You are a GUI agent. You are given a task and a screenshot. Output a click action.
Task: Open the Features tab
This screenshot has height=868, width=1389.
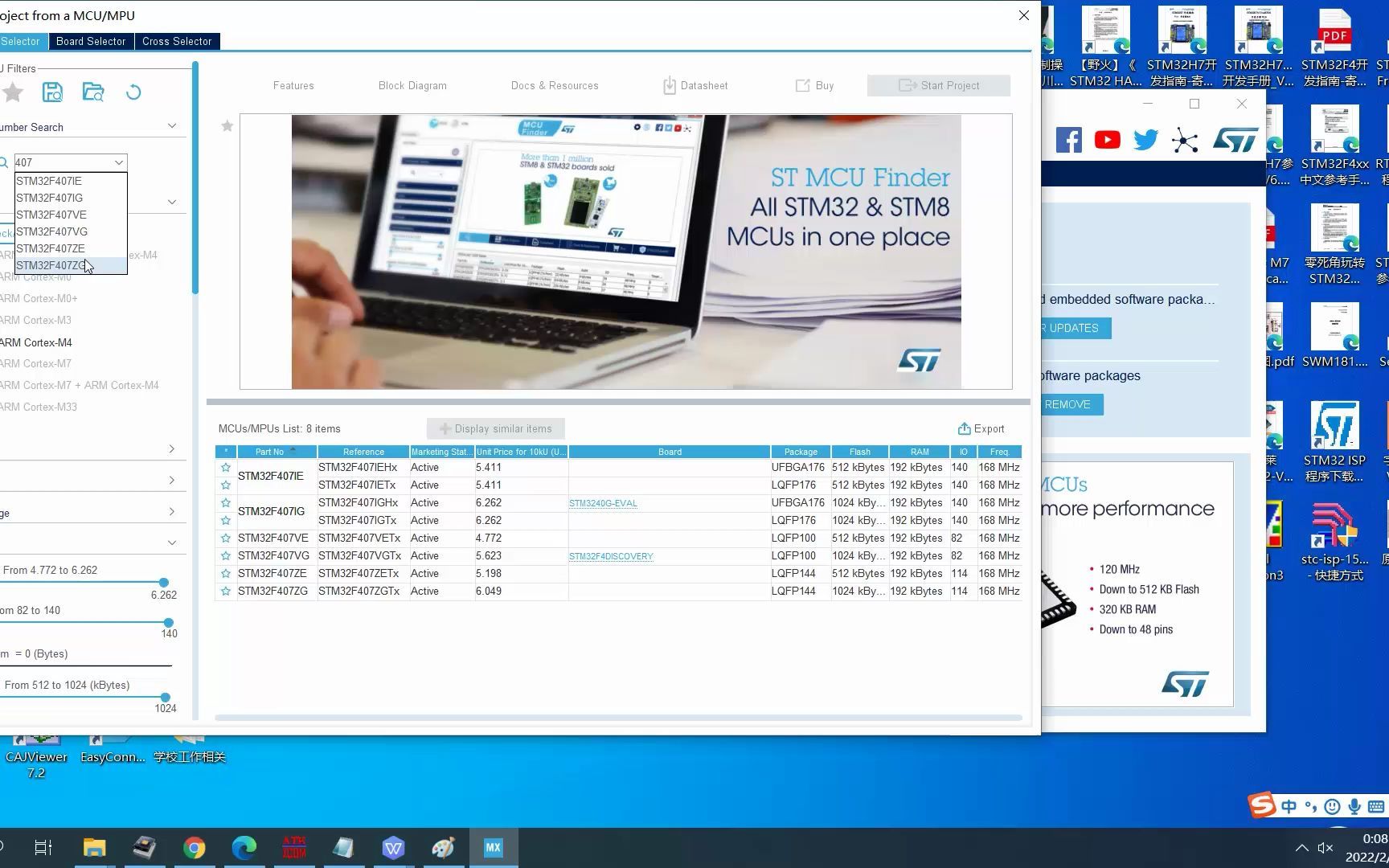pyautogui.click(x=293, y=85)
